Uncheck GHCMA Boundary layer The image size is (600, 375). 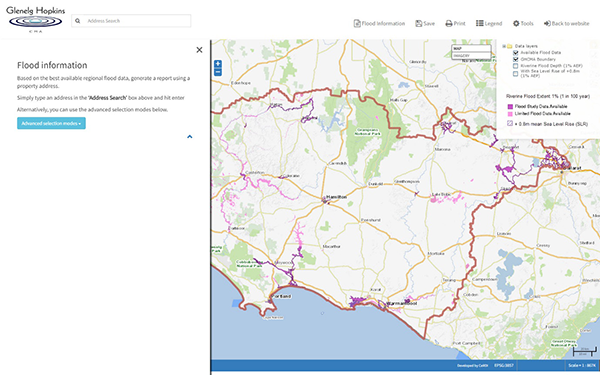(x=515, y=59)
